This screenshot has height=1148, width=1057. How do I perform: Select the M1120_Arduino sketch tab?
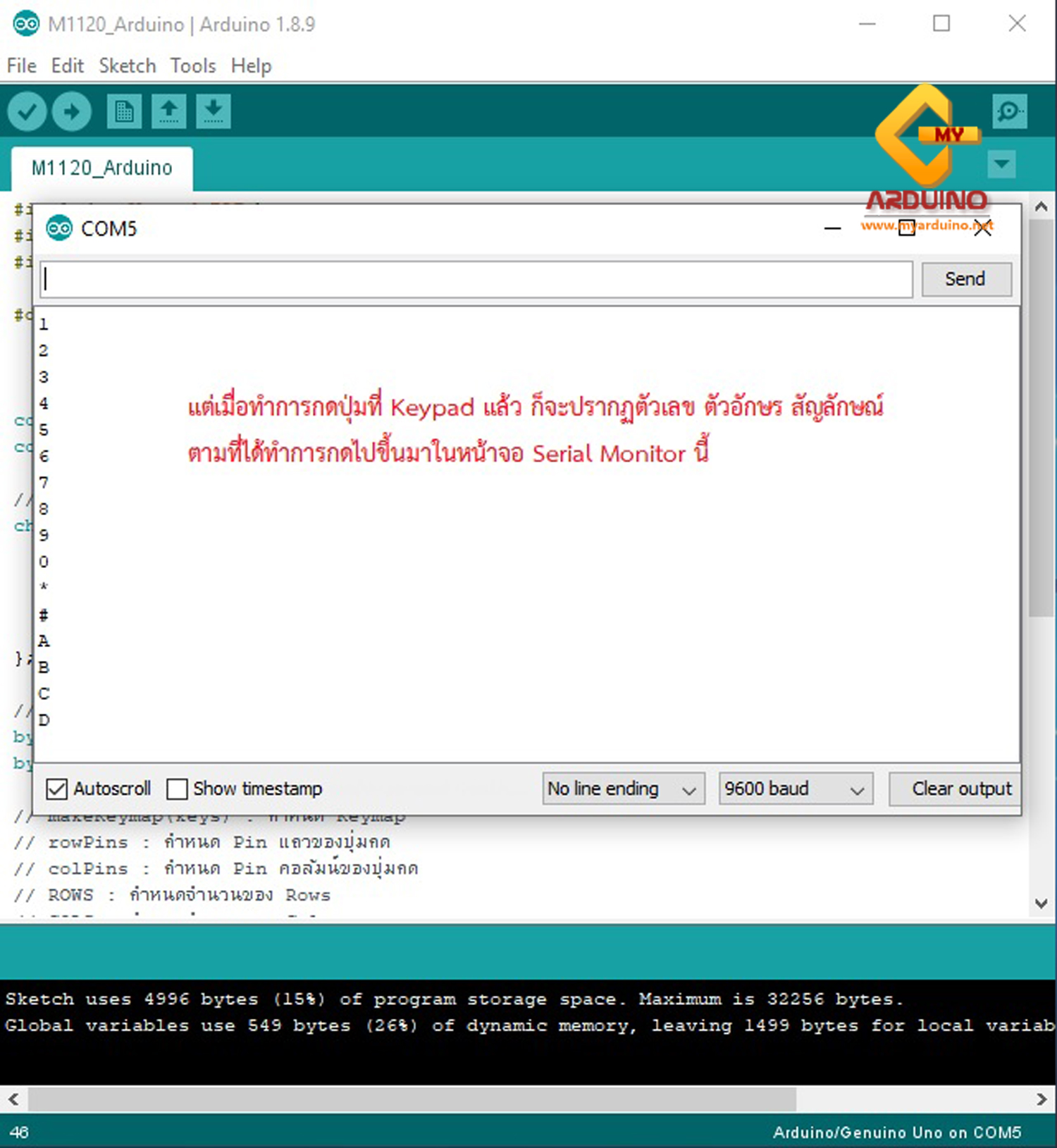[102, 168]
